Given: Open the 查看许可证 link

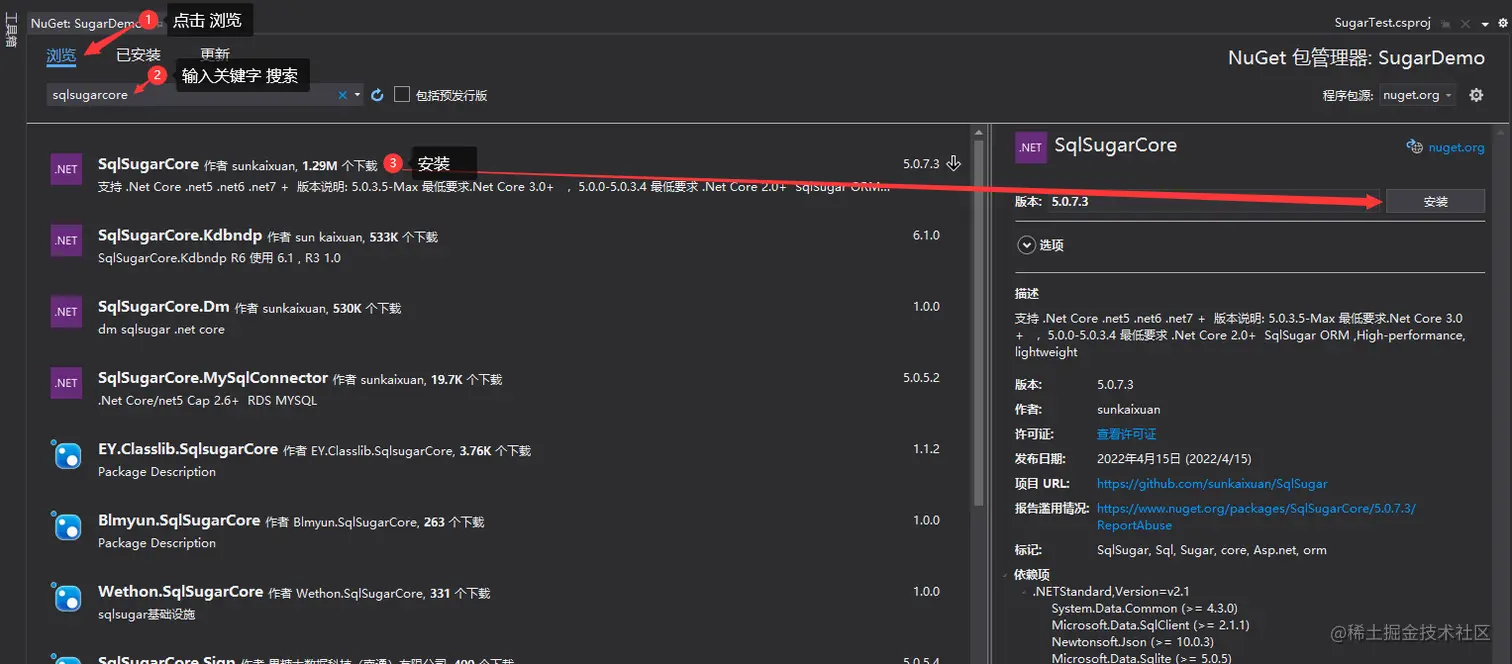Looking at the screenshot, I should click(x=1126, y=434).
